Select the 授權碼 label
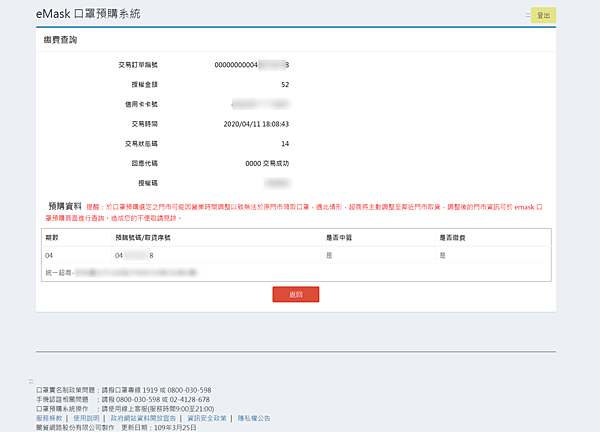The image size is (600, 432). (x=148, y=183)
